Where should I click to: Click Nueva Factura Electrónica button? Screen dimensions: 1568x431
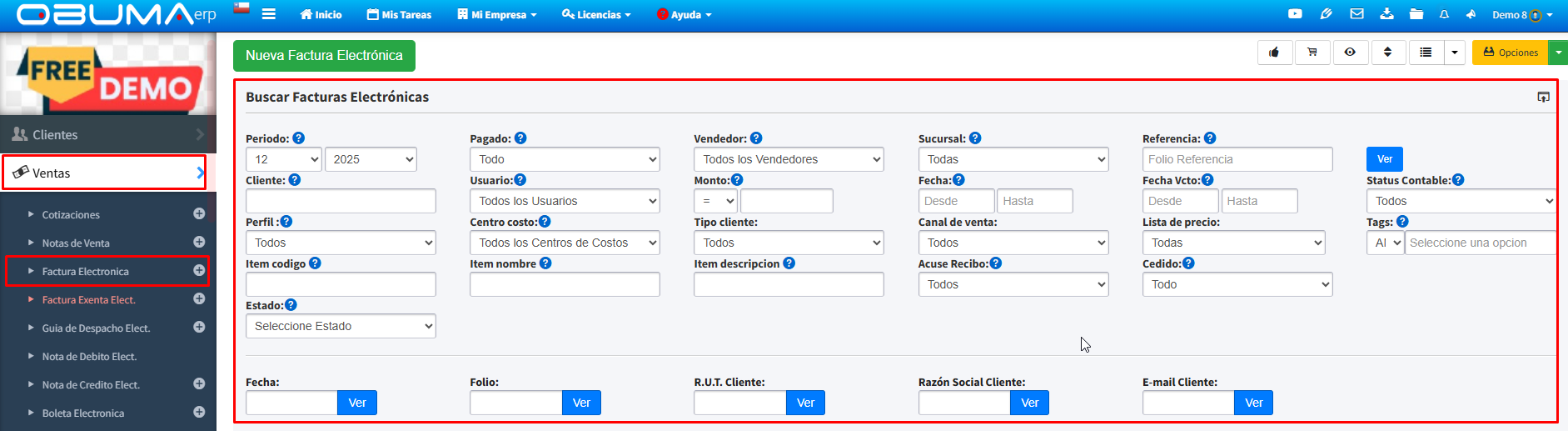click(324, 56)
